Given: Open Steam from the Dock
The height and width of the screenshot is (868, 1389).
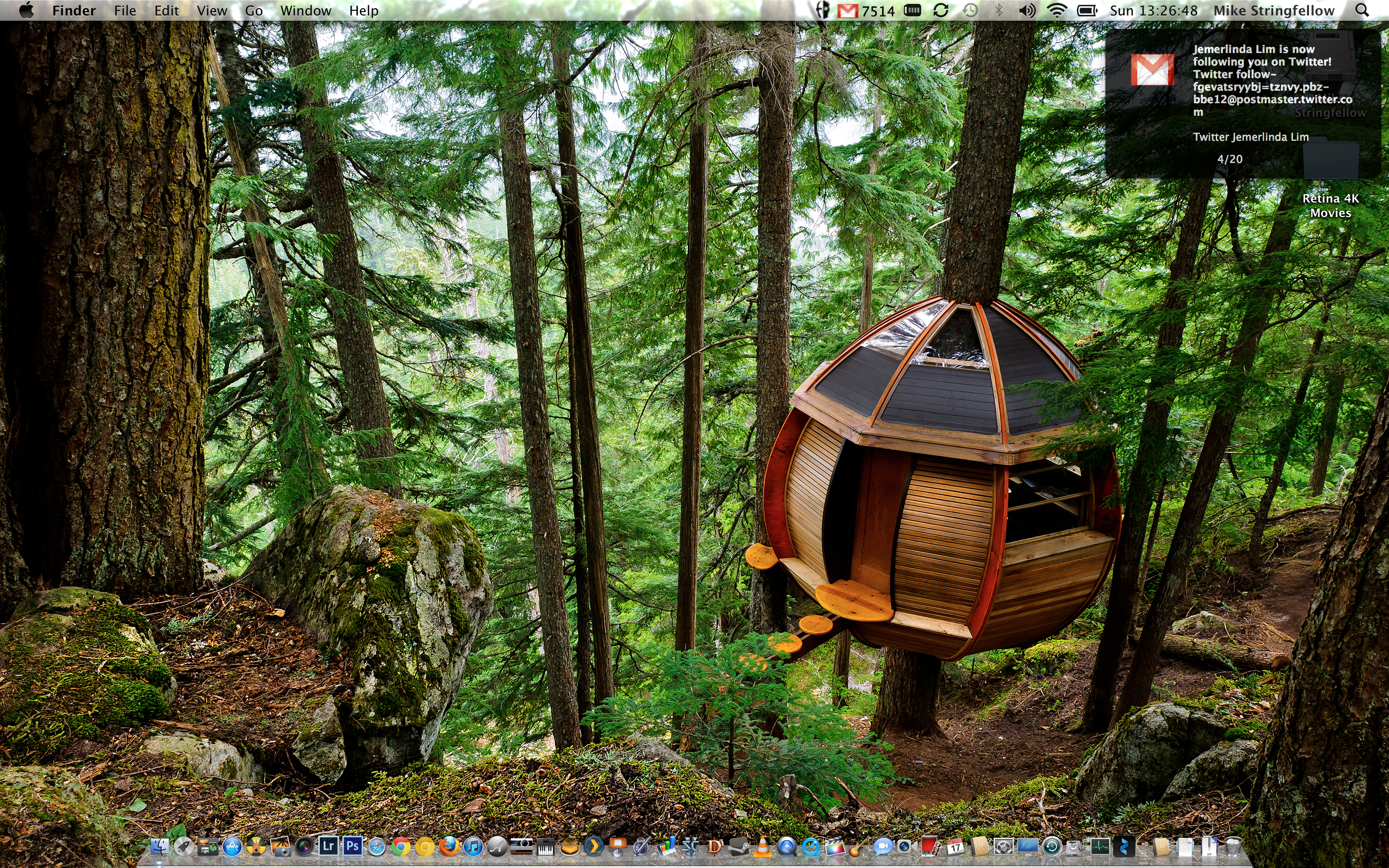Looking at the screenshot, I should coord(739,847).
